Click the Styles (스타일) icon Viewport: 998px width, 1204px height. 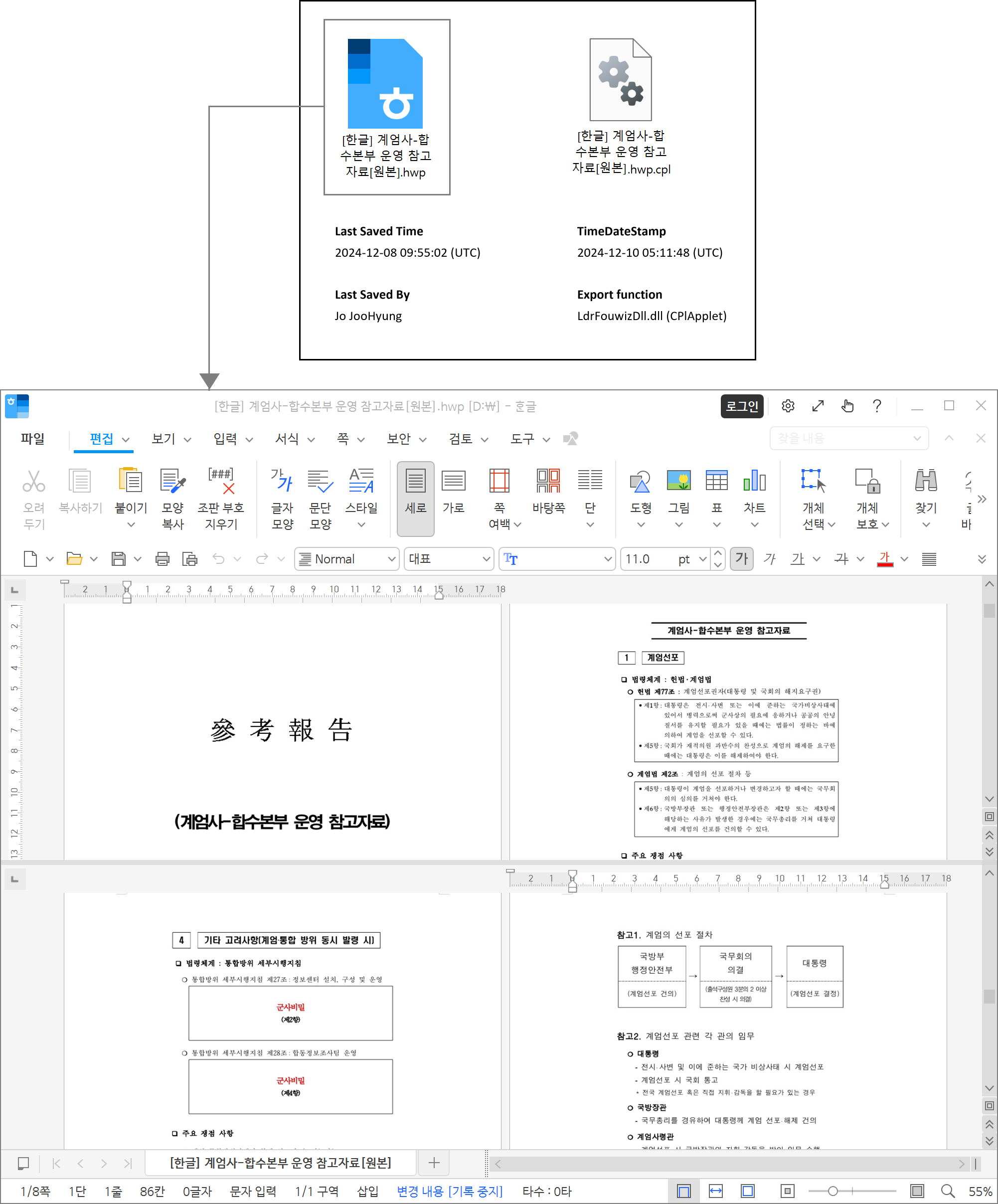pos(361,481)
